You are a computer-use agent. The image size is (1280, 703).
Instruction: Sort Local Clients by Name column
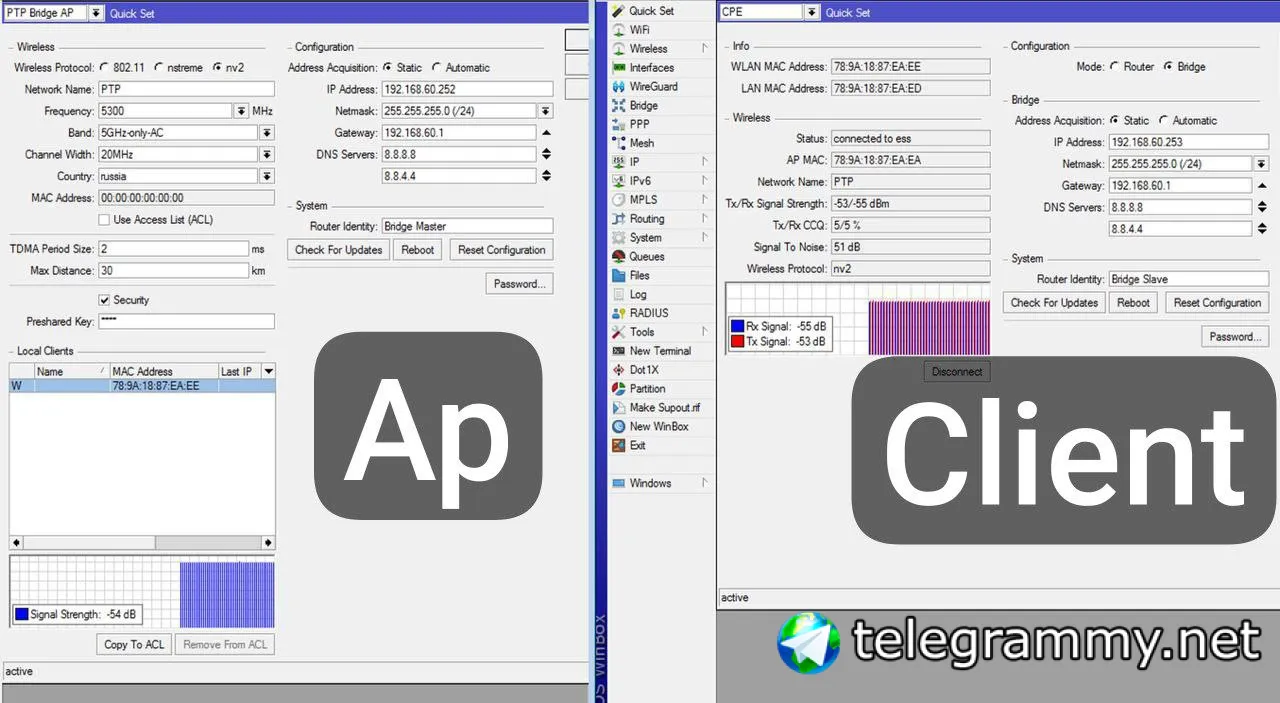click(x=71, y=371)
